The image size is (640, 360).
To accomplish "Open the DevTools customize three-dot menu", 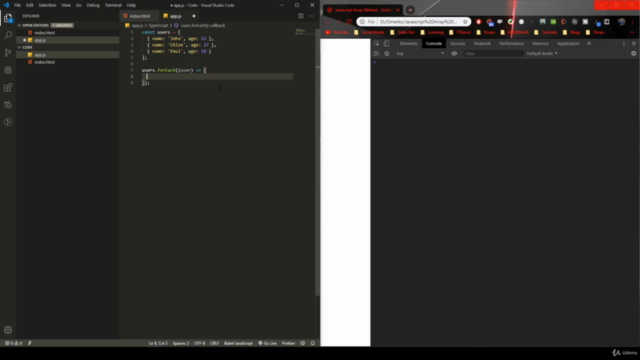I will click(624, 43).
